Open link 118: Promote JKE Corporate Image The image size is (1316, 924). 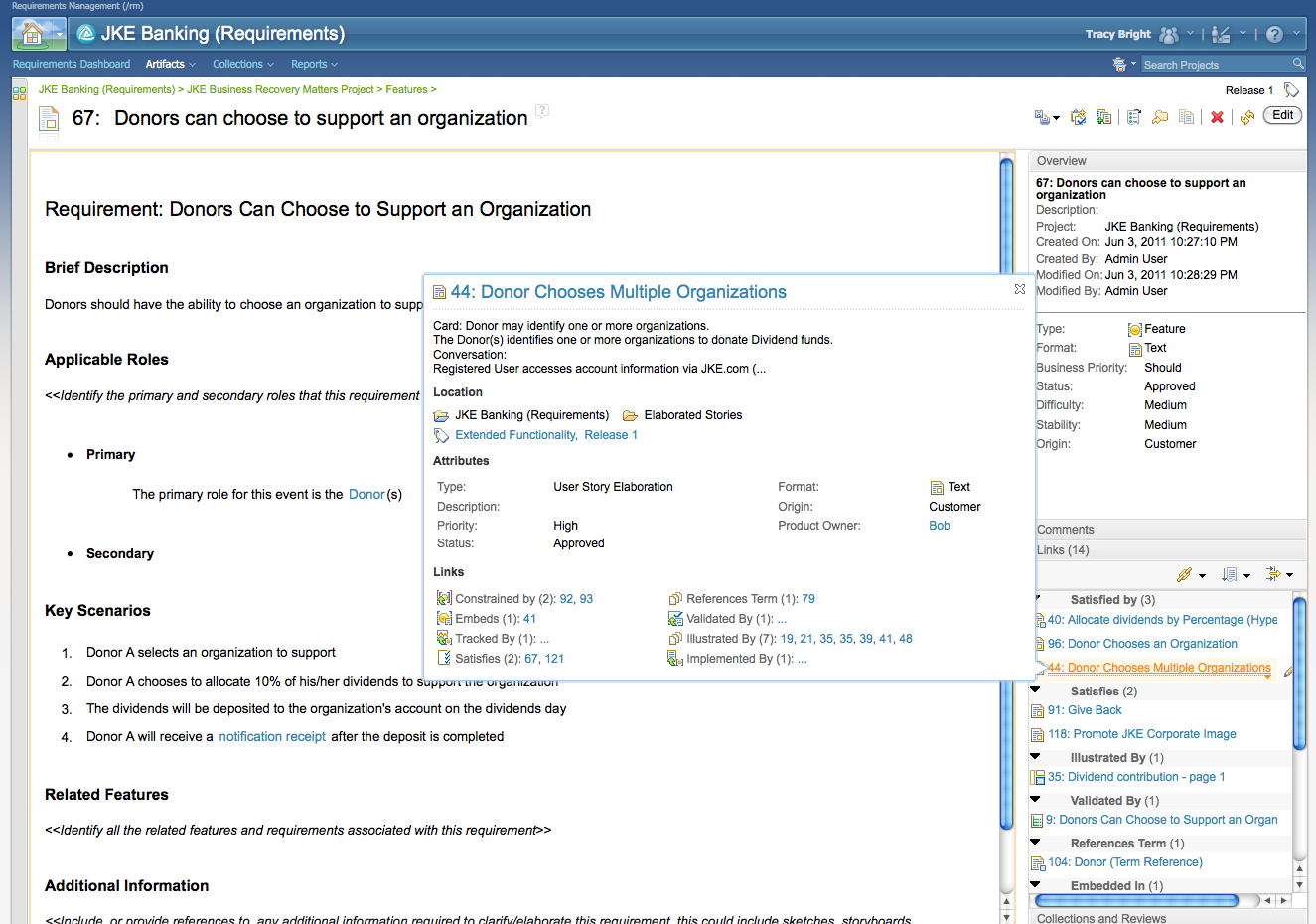tap(1141, 734)
